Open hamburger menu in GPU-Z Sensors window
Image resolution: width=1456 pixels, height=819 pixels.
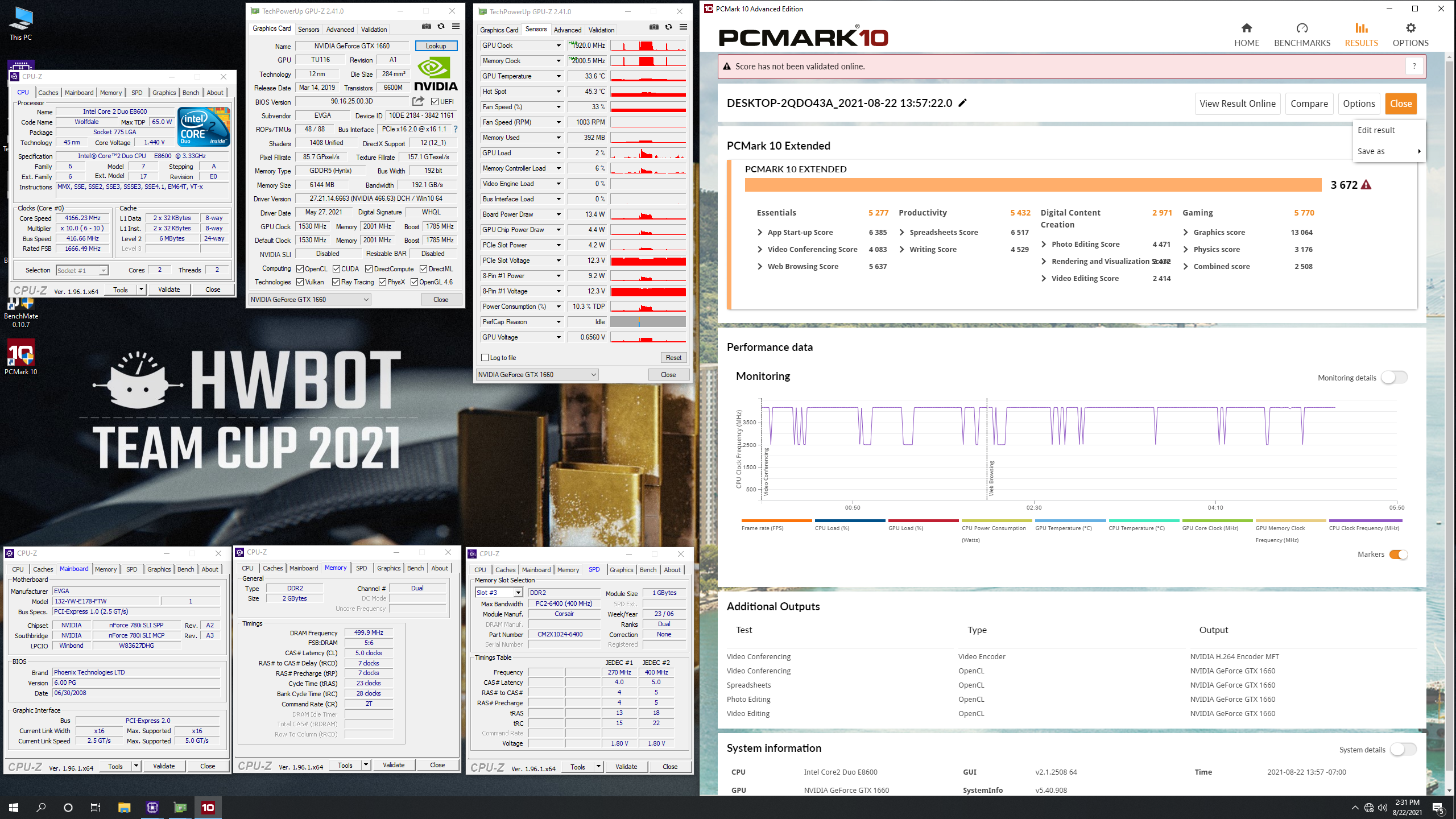coord(683,27)
